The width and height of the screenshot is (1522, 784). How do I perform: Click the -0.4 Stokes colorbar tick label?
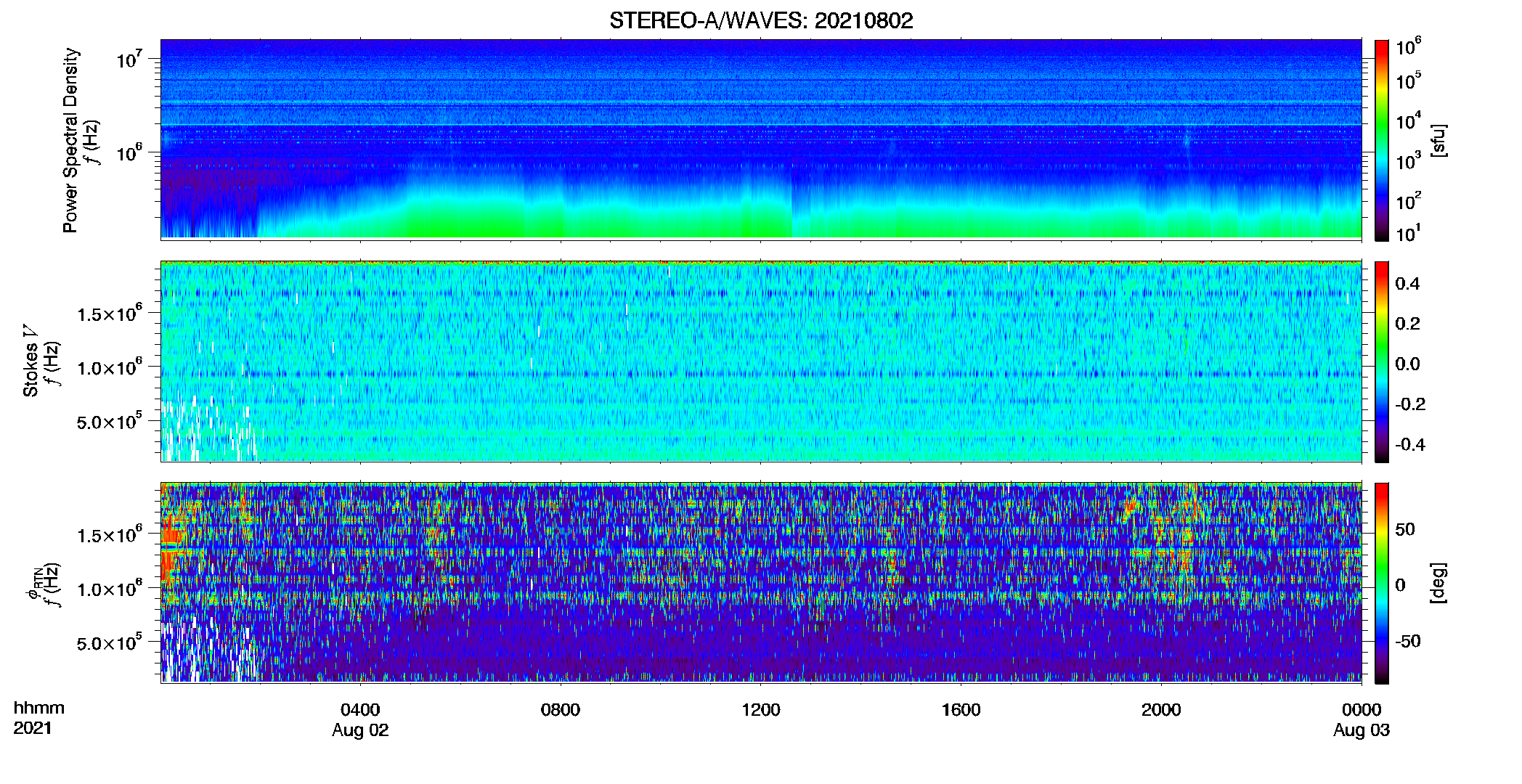[1410, 445]
